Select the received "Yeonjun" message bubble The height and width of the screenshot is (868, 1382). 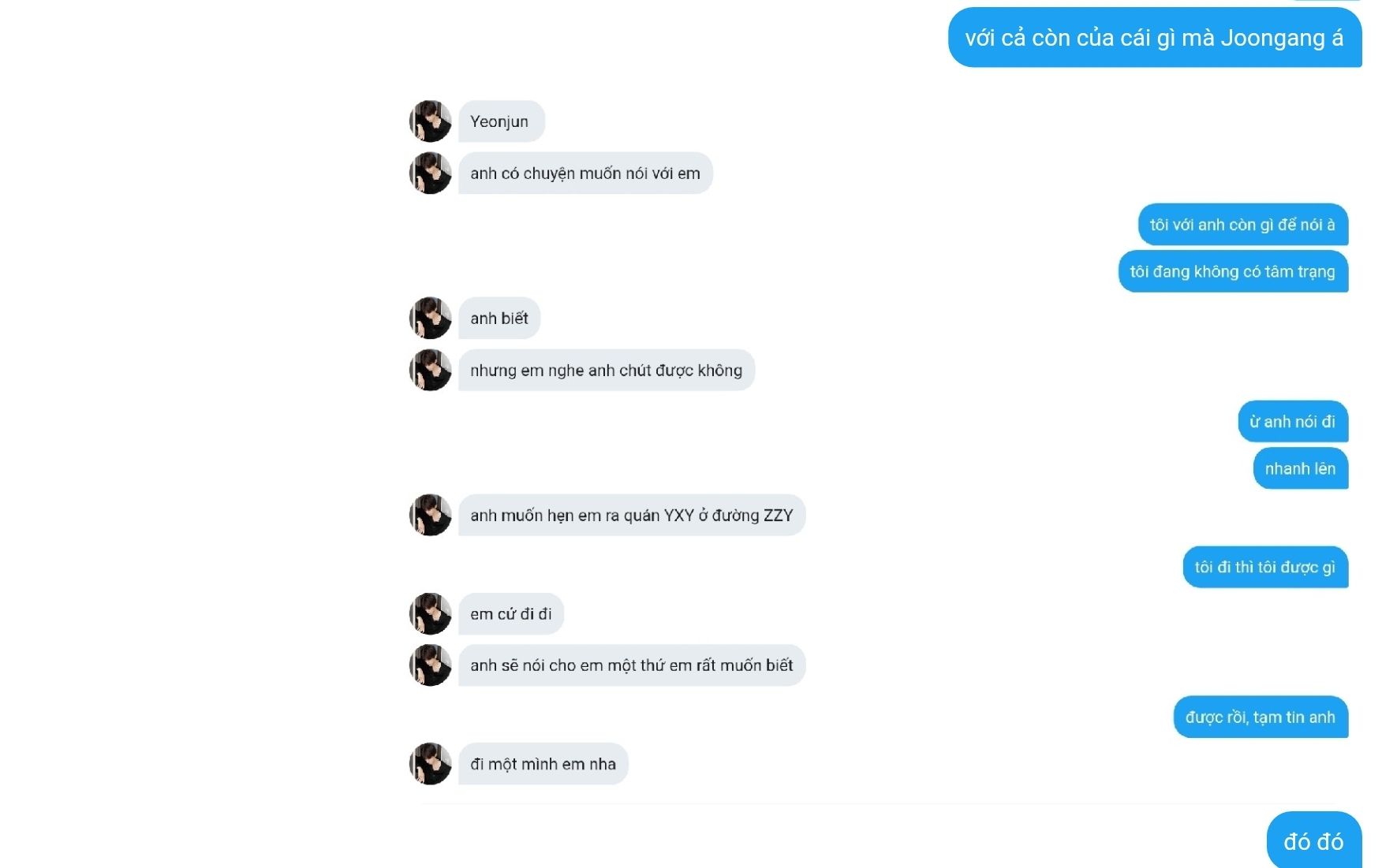(500, 121)
